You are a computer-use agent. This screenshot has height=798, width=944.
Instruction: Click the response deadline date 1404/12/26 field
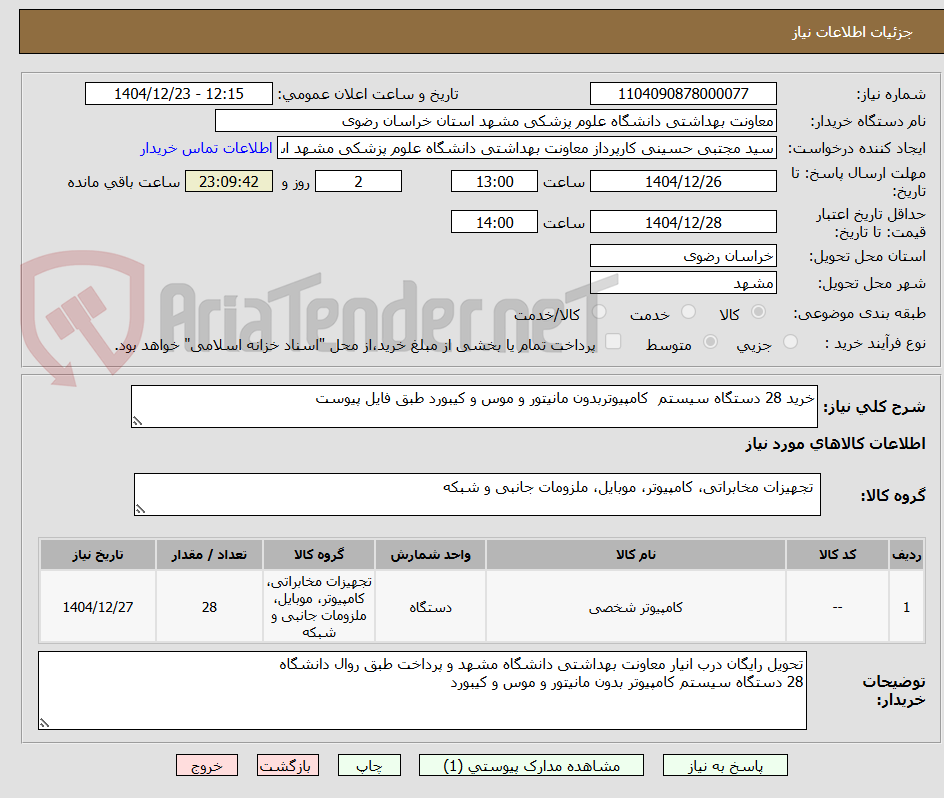(683, 181)
